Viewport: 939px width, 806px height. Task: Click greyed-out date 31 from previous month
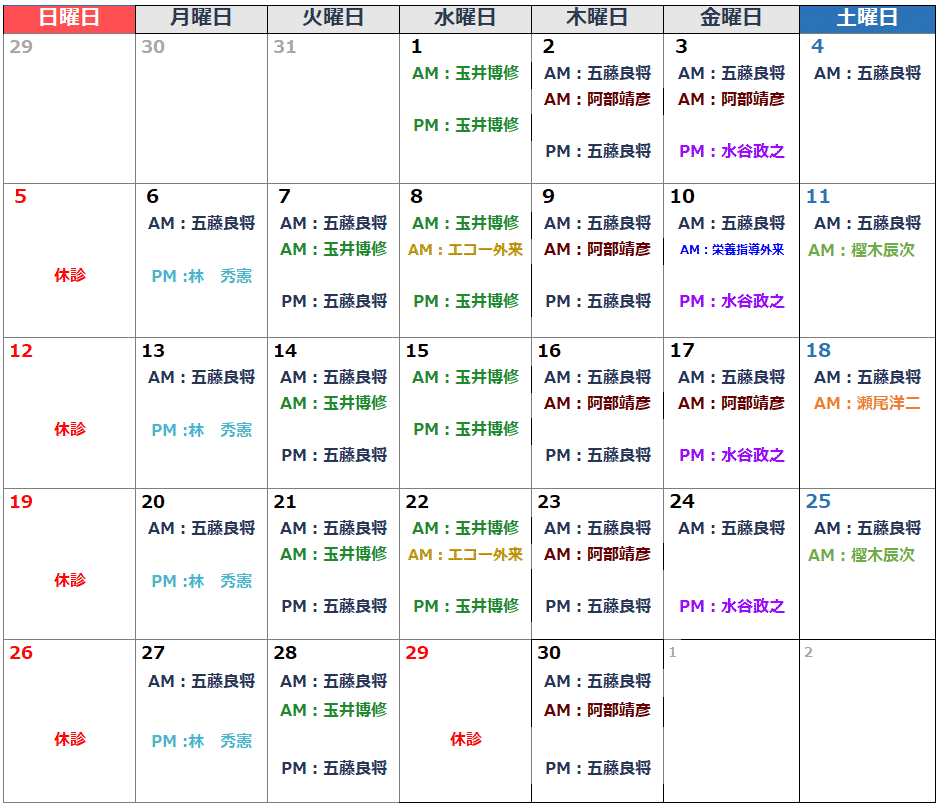pos(285,47)
